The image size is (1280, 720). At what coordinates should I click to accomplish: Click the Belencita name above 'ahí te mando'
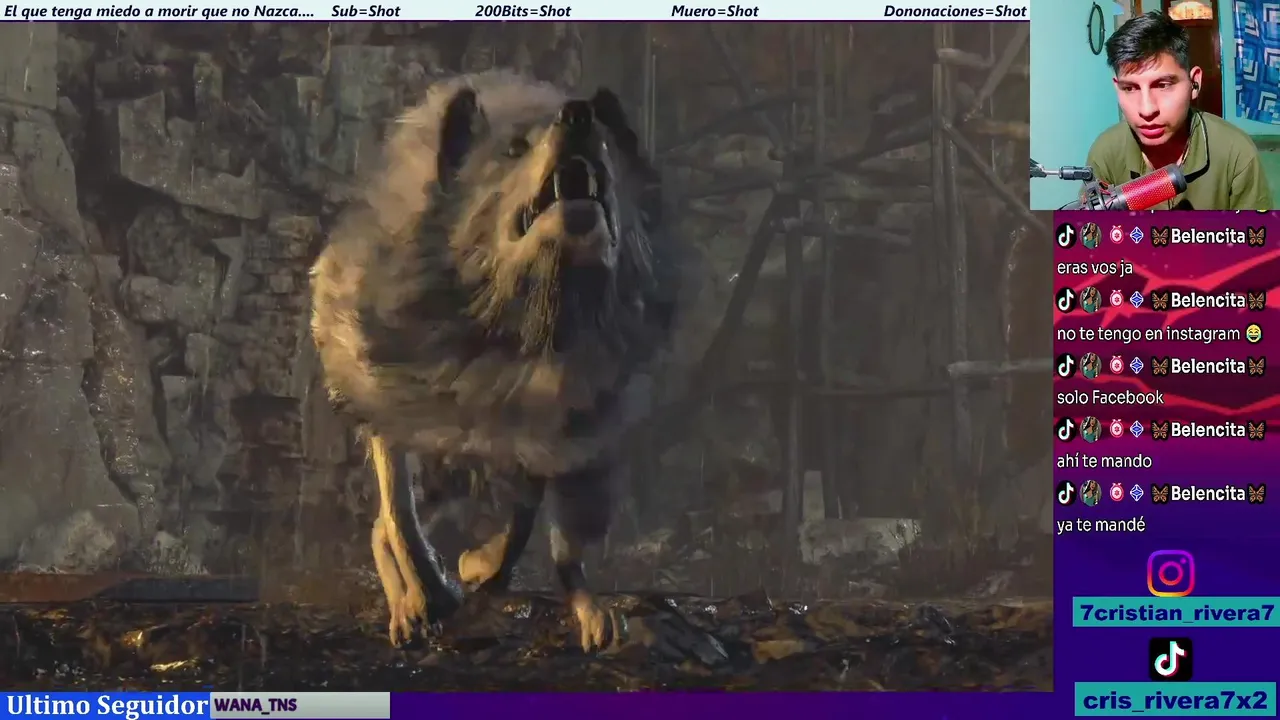pos(1208,430)
